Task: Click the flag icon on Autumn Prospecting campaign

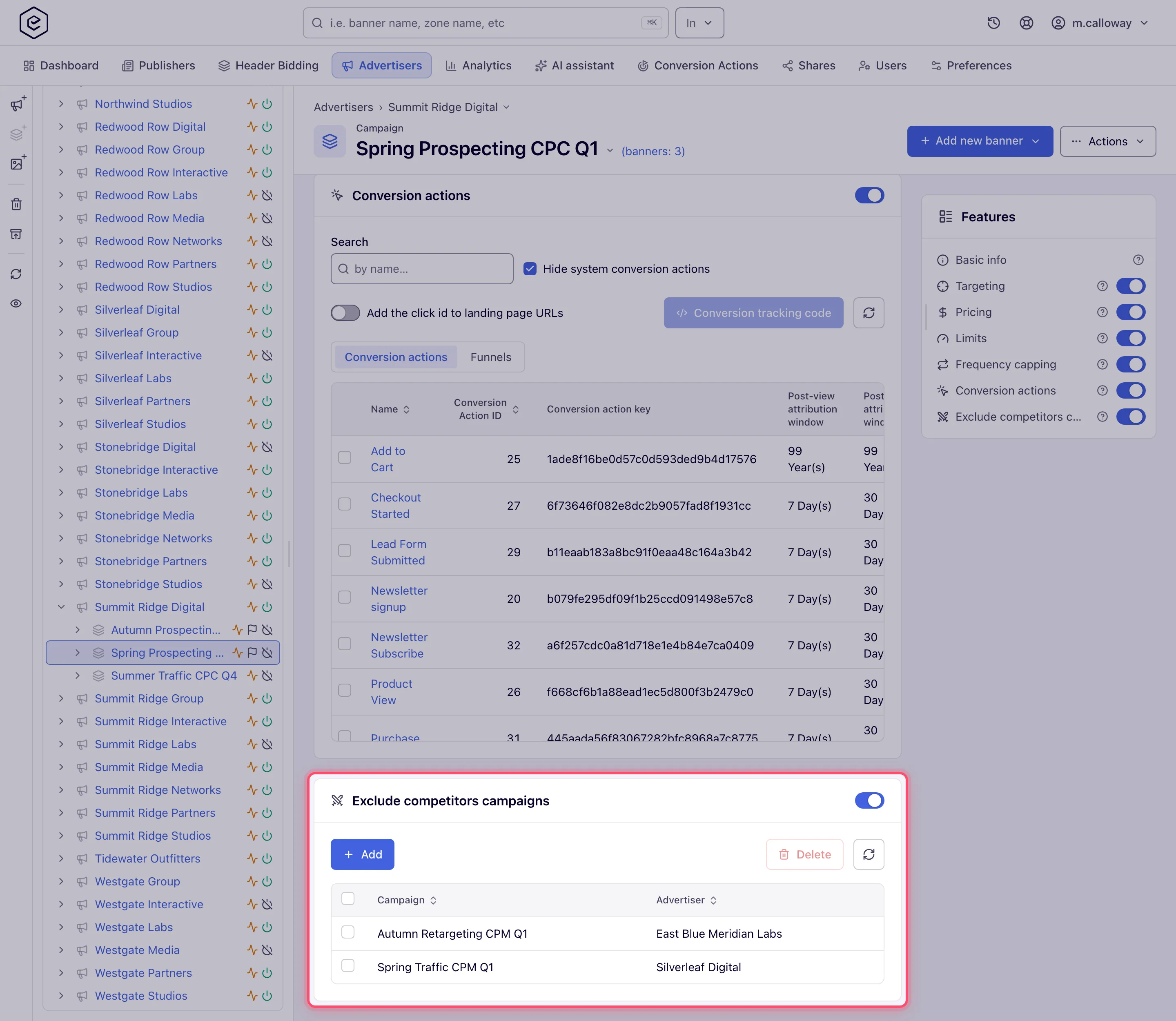Action: [x=252, y=630]
